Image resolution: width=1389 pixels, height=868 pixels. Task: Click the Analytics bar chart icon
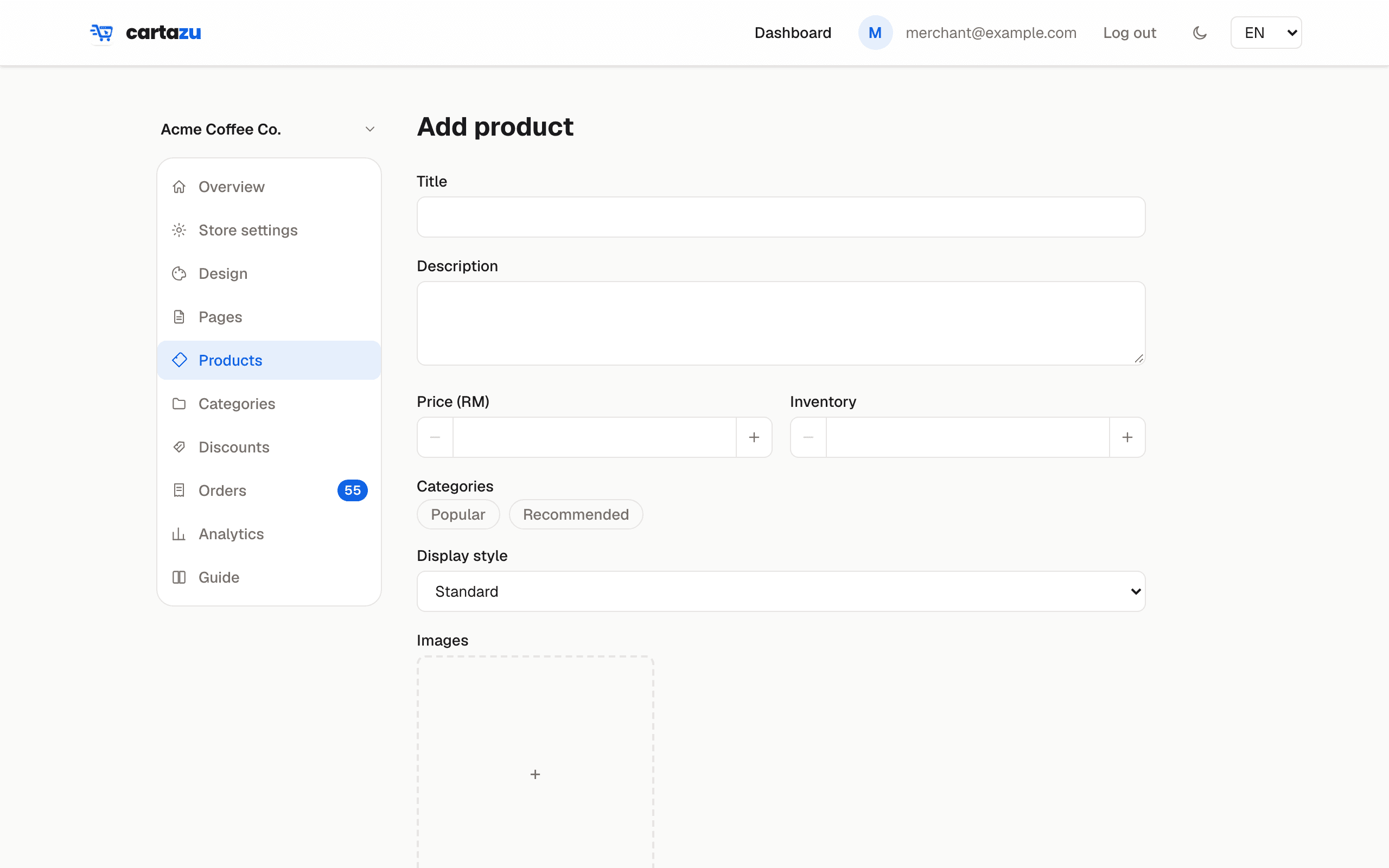click(179, 534)
